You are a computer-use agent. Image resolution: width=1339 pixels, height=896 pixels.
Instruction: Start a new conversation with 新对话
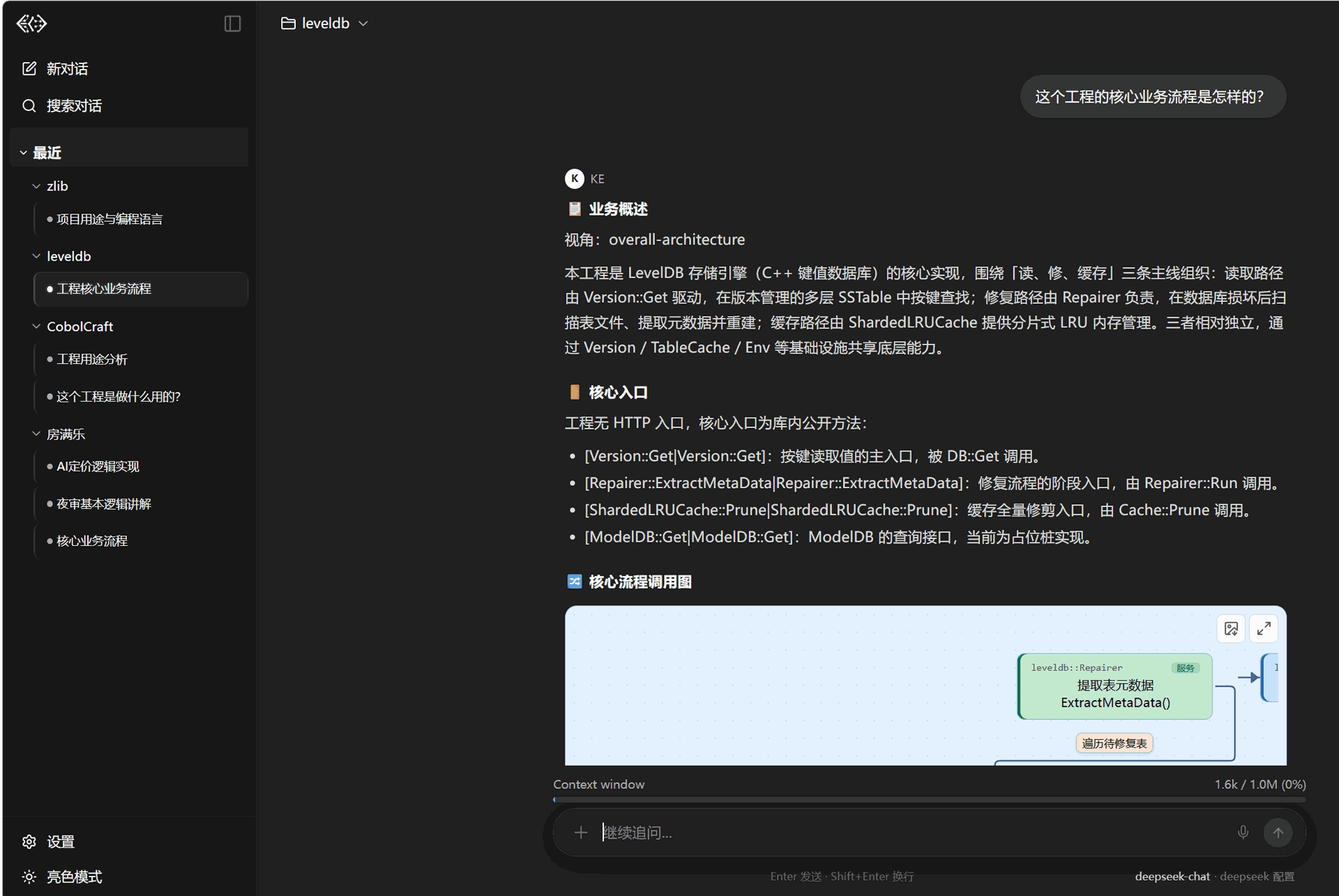(x=56, y=68)
